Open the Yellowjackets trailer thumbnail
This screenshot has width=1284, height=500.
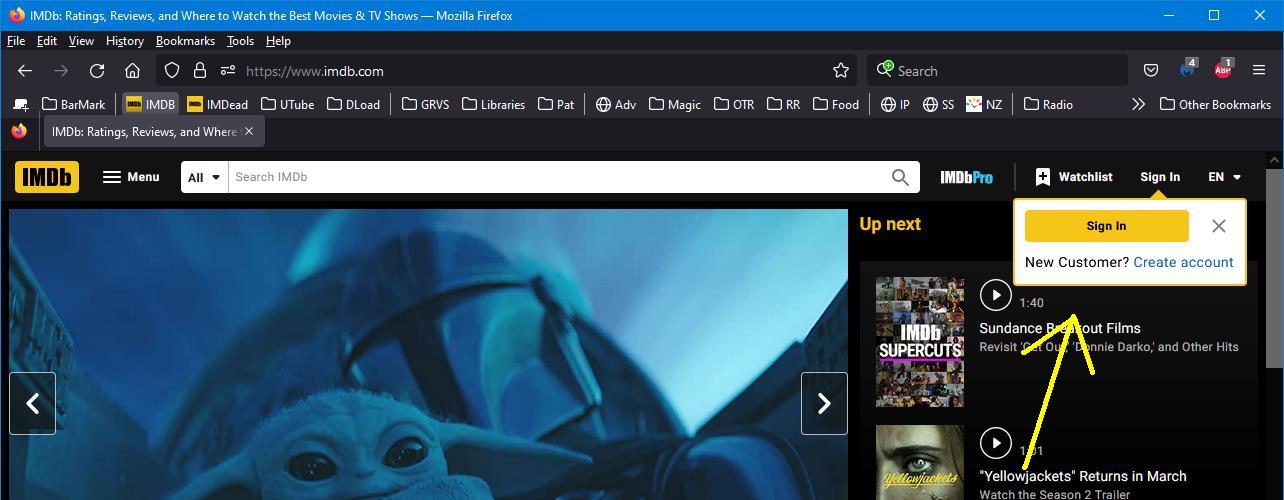click(920, 463)
